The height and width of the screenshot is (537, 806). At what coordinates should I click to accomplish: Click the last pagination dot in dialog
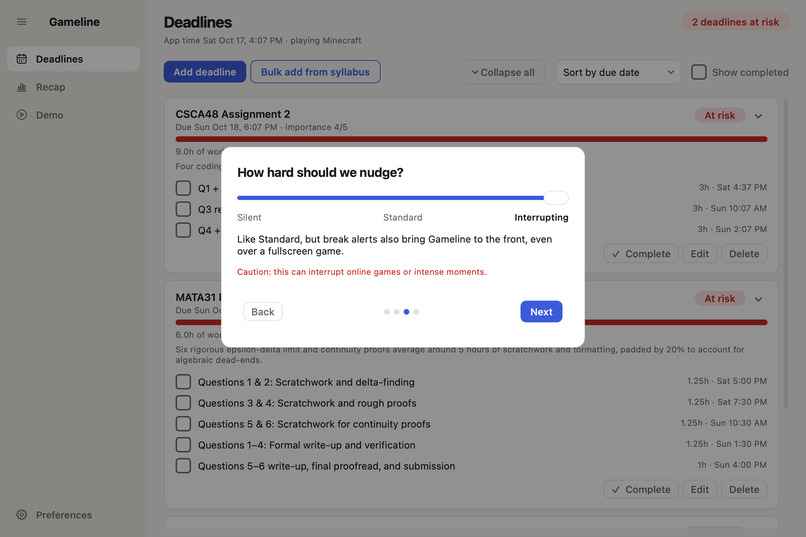point(416,312)
